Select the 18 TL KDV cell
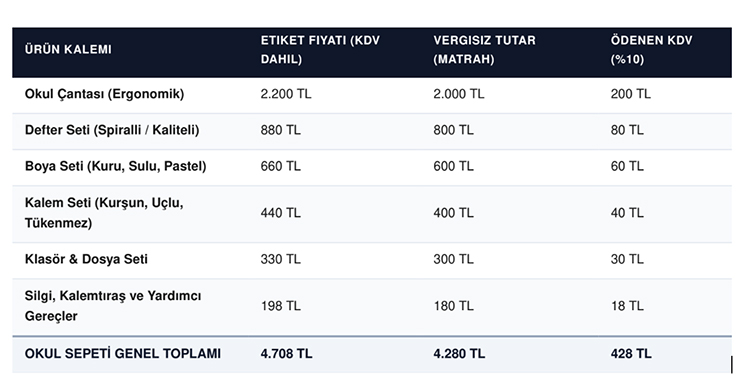Image resolution: width=750 pixels, height=391 pixels. [627, 306]
